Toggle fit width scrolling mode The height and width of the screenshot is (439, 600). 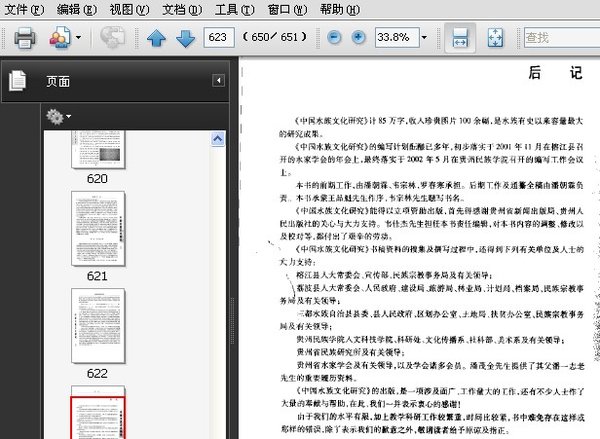tap(460, 38)
